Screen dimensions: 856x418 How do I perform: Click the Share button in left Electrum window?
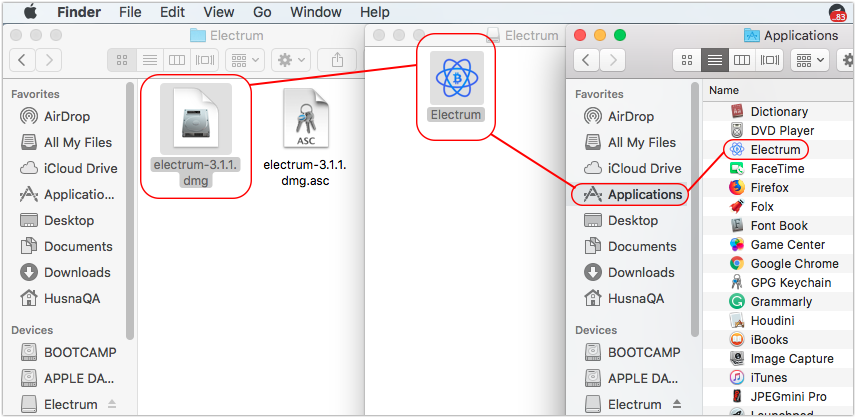point(337,59)
